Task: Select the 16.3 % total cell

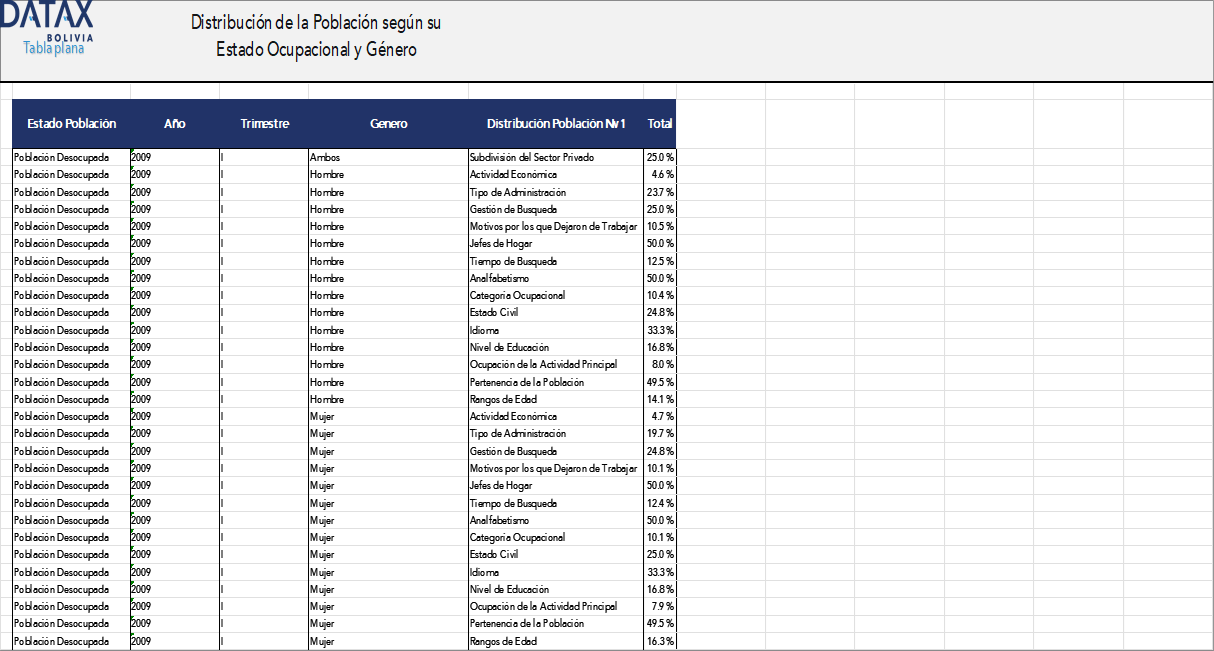Action: (x=660, y=641)
